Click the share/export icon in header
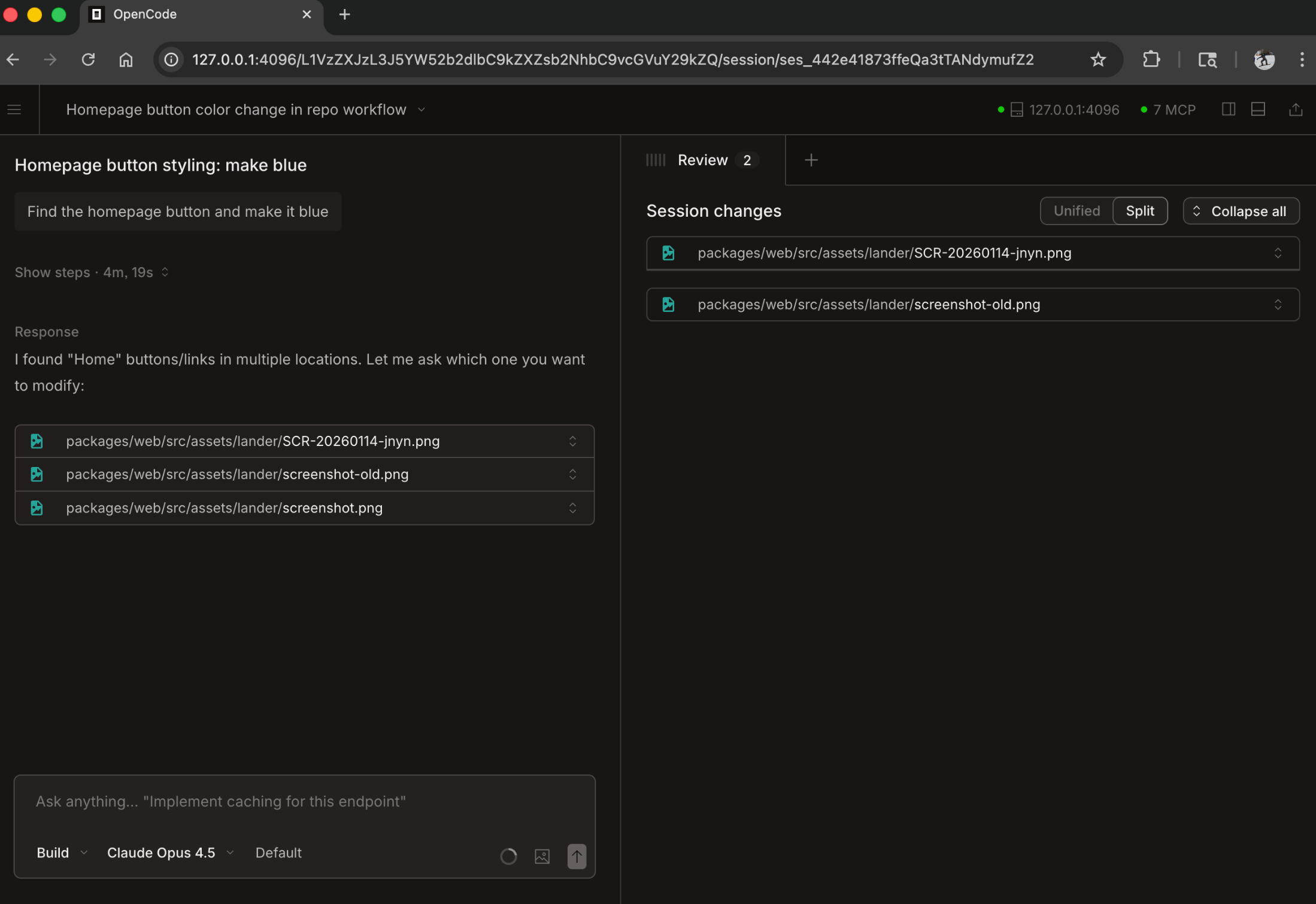Image resolution: width=1316 pixels, height=904 pixels. coord(1295,110)
